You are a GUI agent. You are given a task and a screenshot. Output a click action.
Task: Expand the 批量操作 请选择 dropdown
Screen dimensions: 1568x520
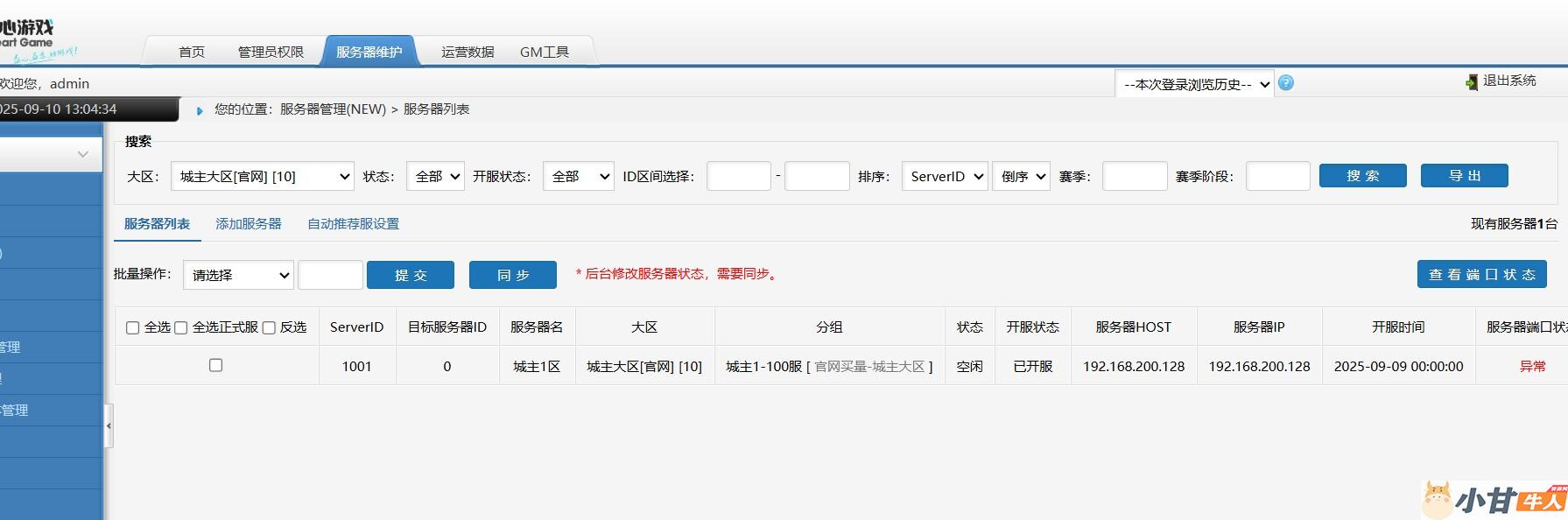coord(238,275)
